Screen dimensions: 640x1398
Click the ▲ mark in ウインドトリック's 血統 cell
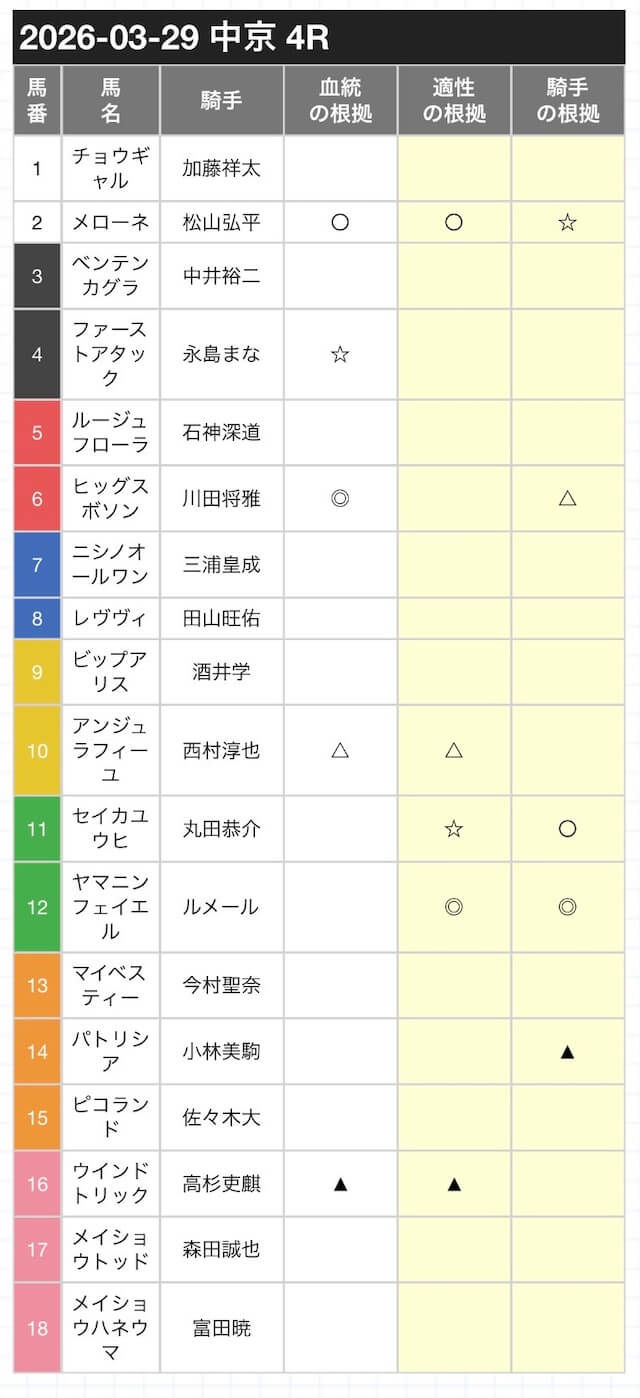340,1184
